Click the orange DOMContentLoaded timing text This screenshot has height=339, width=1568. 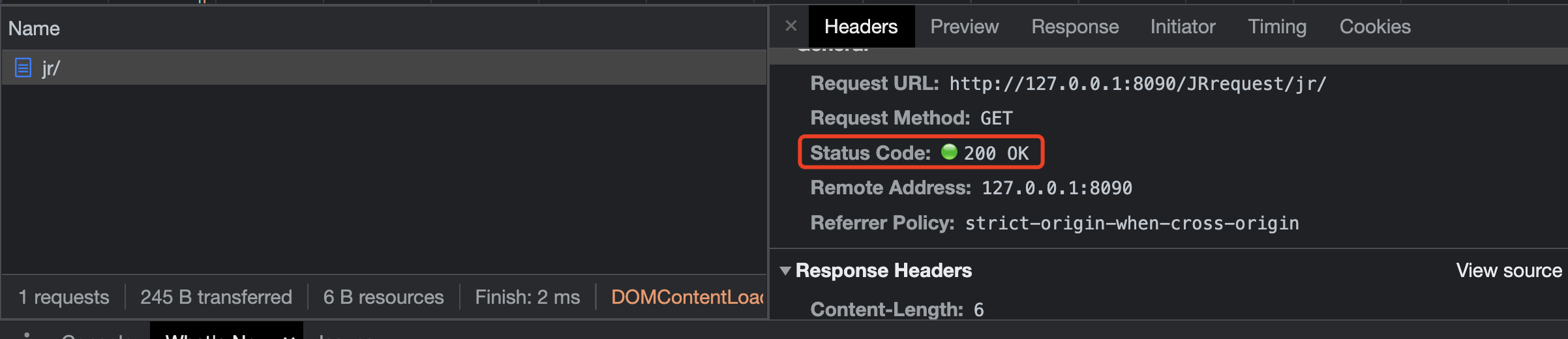tap(687, 297)
